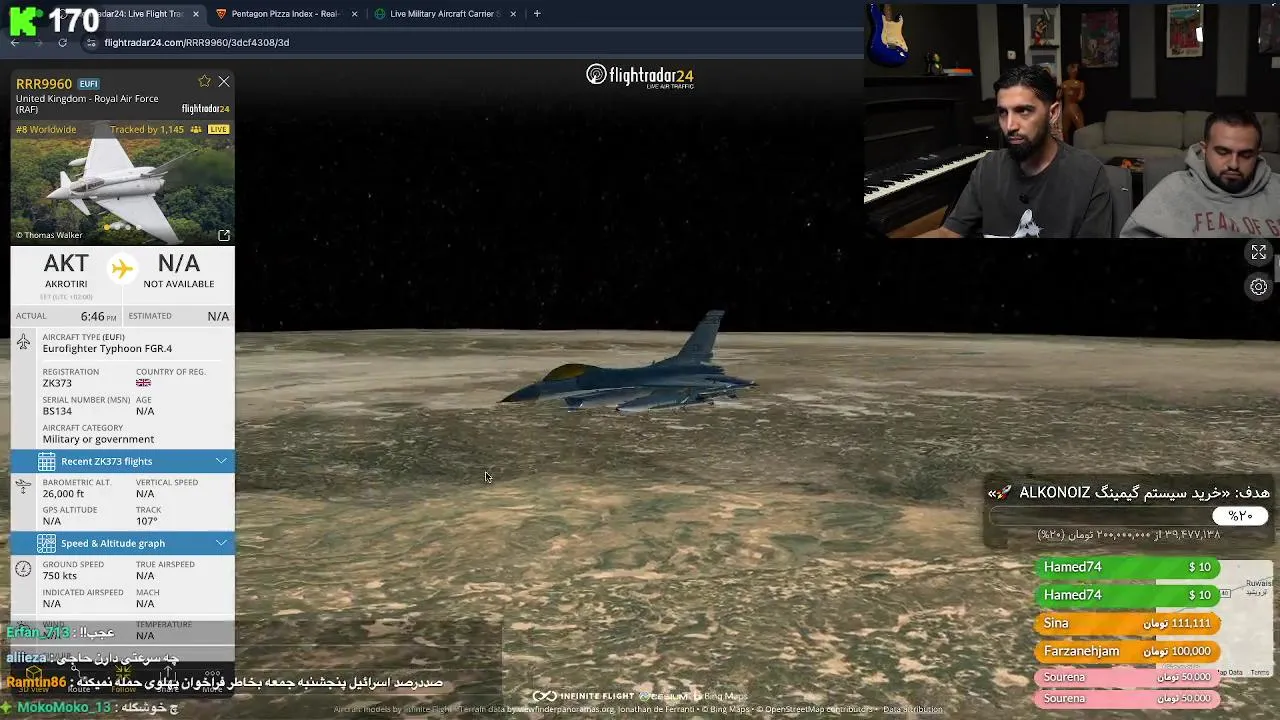Click the LIVE badge on photo
The image size is (1280, 720).
[218, 130]
